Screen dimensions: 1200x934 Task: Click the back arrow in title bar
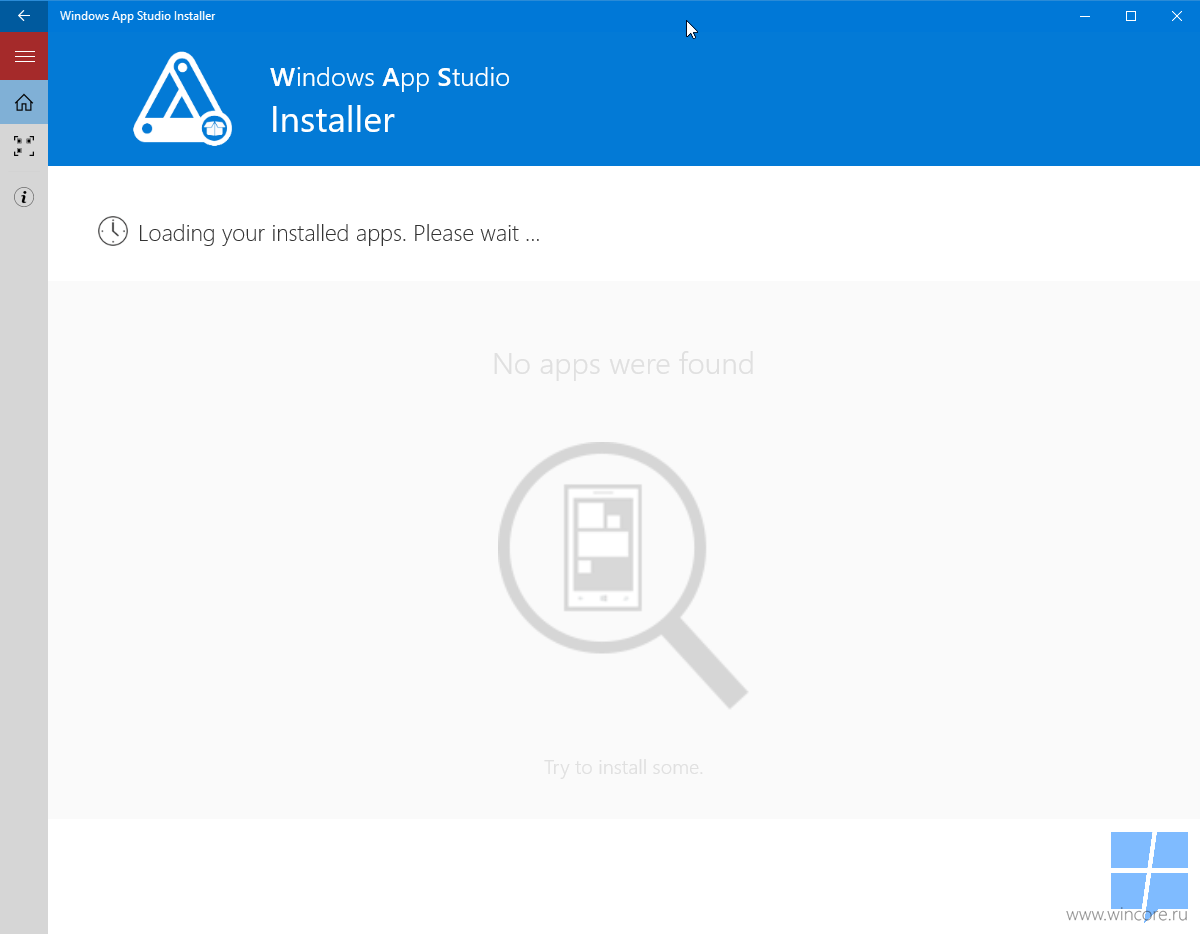point(24,16)
